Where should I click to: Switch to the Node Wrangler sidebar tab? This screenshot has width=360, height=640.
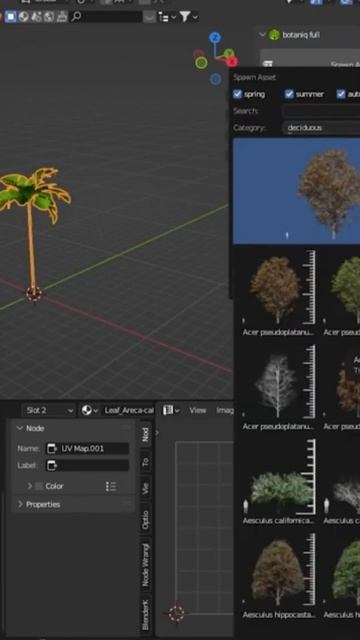coord(146,565)
